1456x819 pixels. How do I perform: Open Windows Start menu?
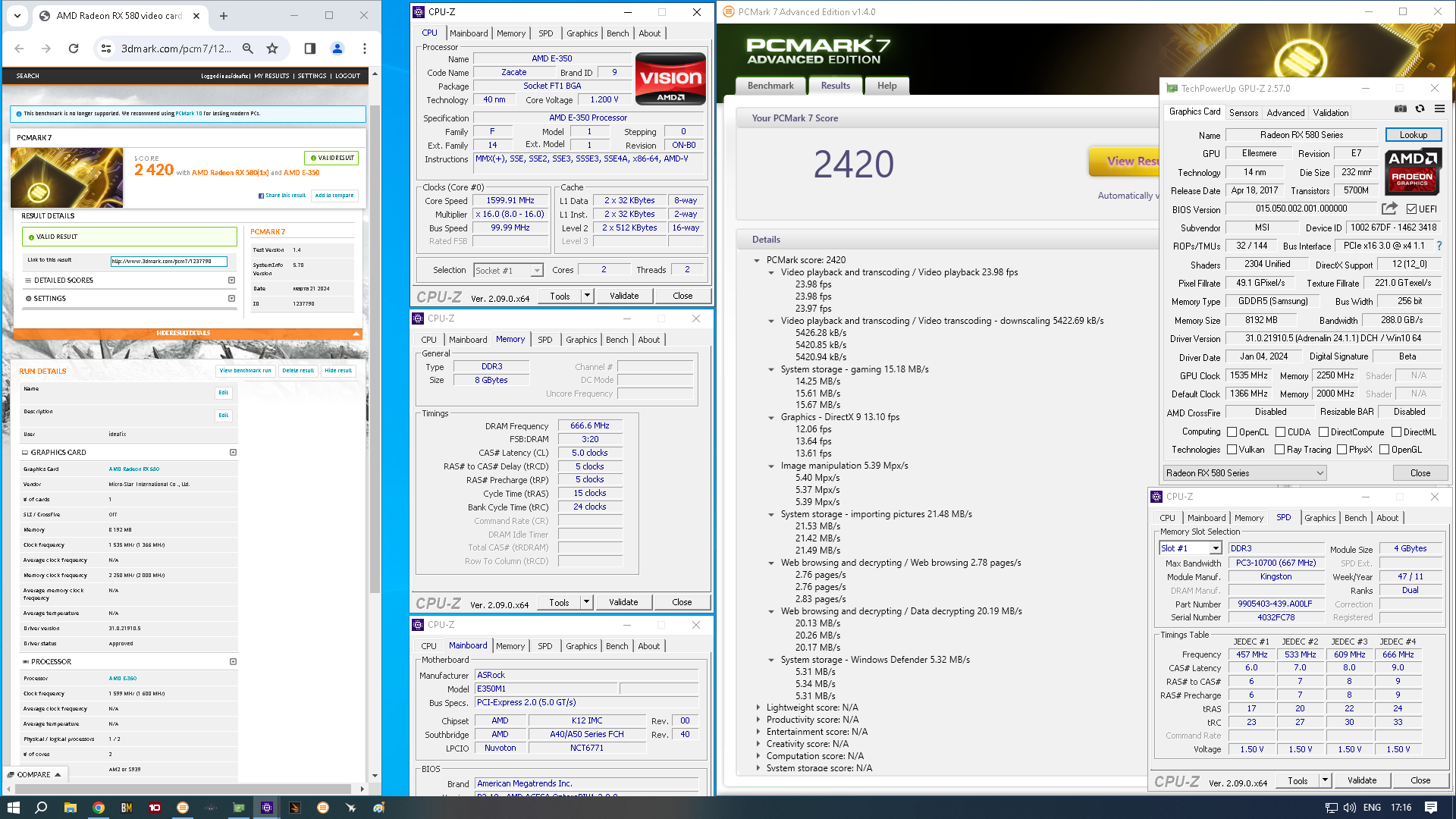pos(13,808)
